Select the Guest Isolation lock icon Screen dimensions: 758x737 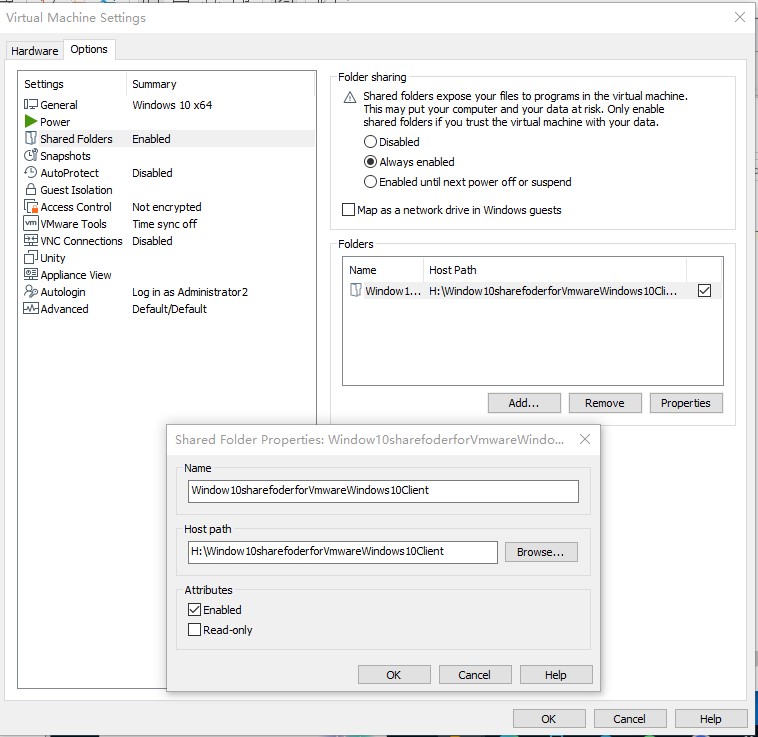tap(31, 190)
